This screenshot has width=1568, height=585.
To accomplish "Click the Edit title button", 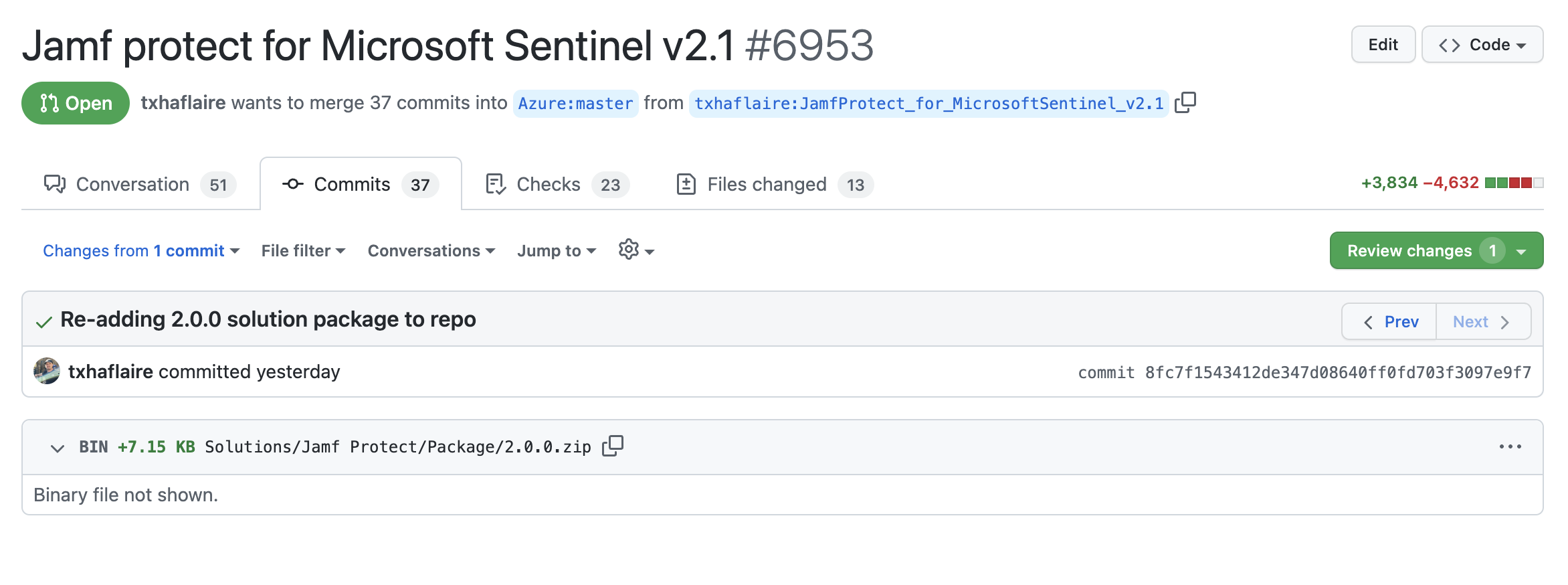I will click(x=1383, y=45).
